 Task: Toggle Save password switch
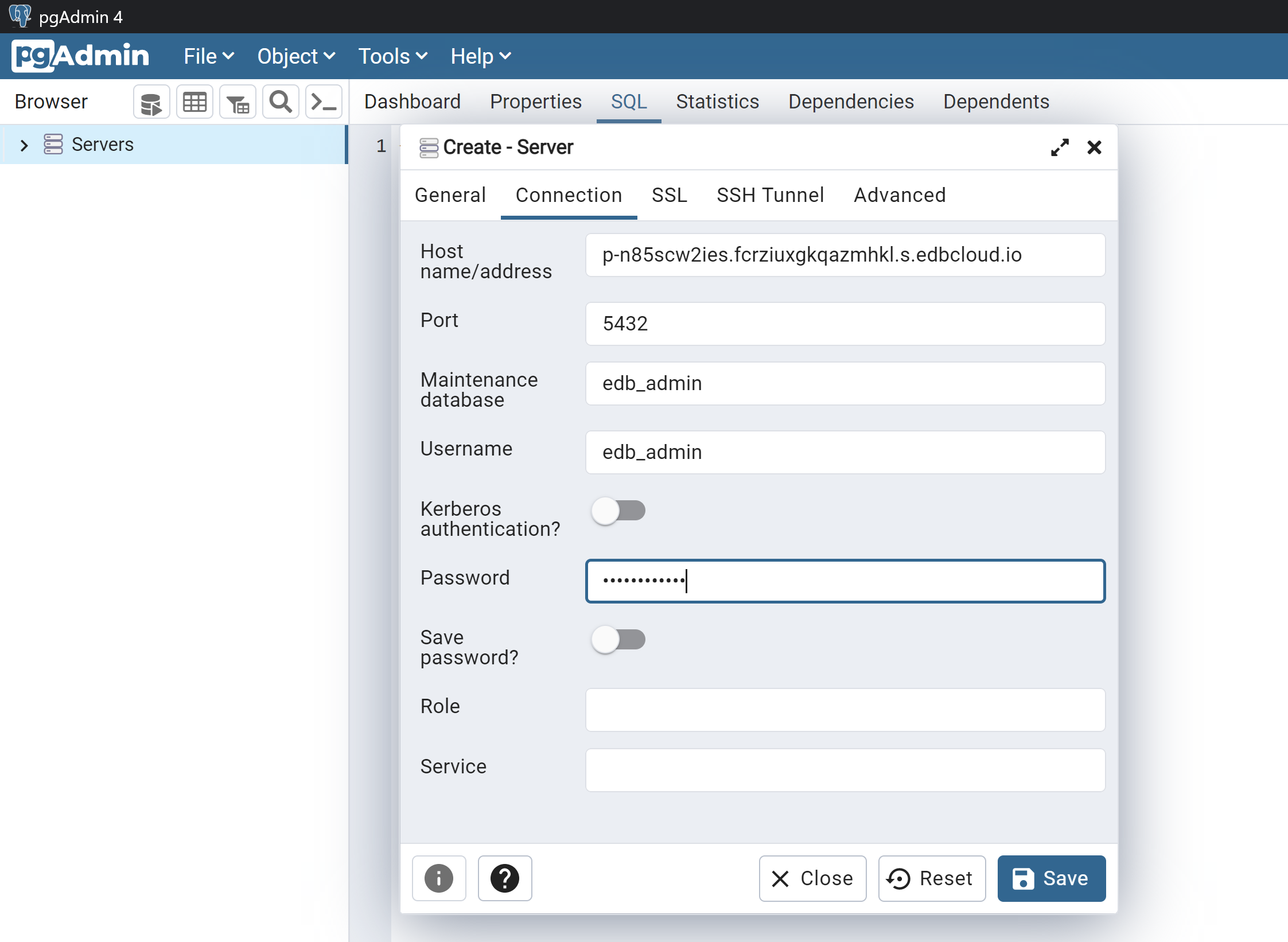tap(618, 639)
